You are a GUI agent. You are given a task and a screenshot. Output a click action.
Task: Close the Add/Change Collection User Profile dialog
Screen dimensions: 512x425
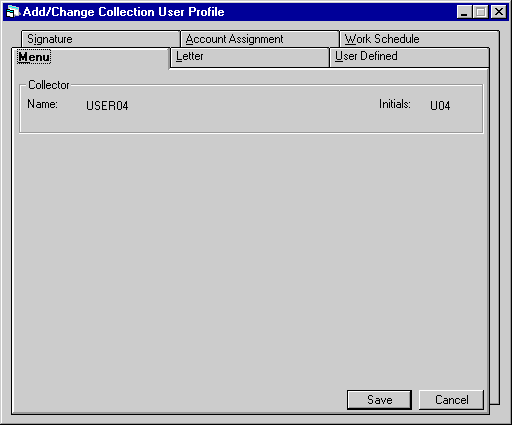pos(499,12)
